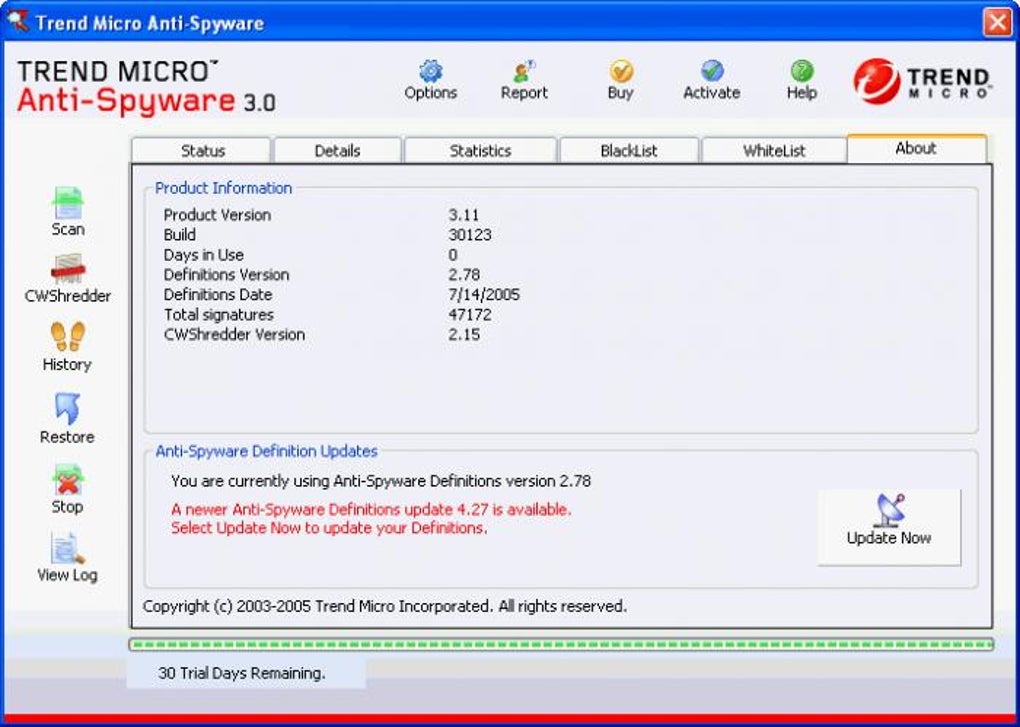Click the currently using Definitions version text
Screen dimensions: 1020x727
click(381, 481)
